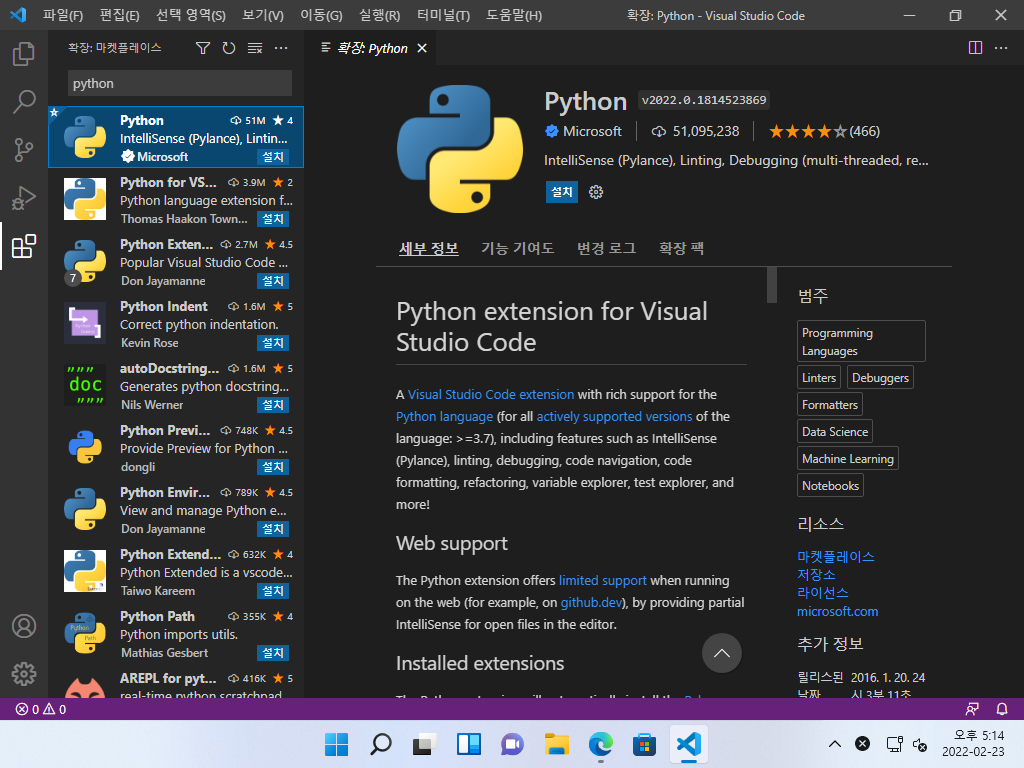This screenshot has height=768, width=1024.
Task: Open File Explorer from the taskbar
Action: (x=556, y=744)
